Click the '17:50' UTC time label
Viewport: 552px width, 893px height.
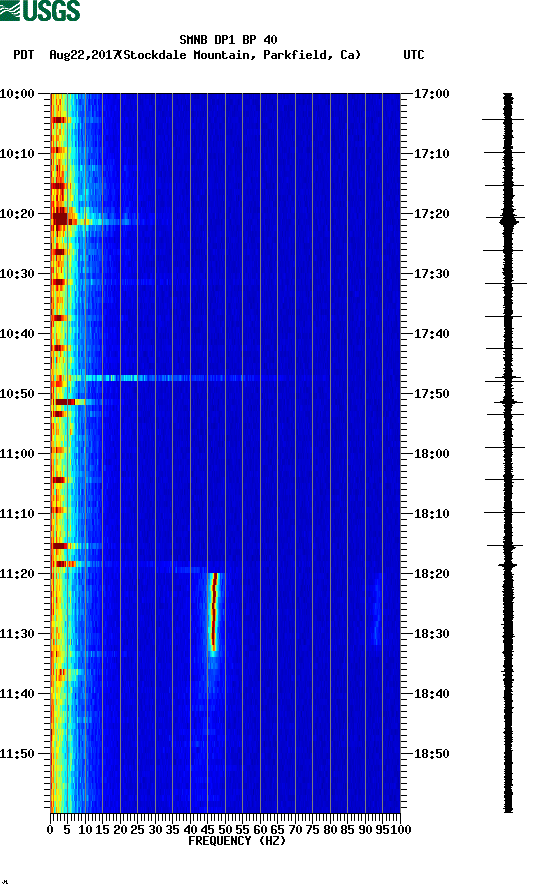coord(431,394)
